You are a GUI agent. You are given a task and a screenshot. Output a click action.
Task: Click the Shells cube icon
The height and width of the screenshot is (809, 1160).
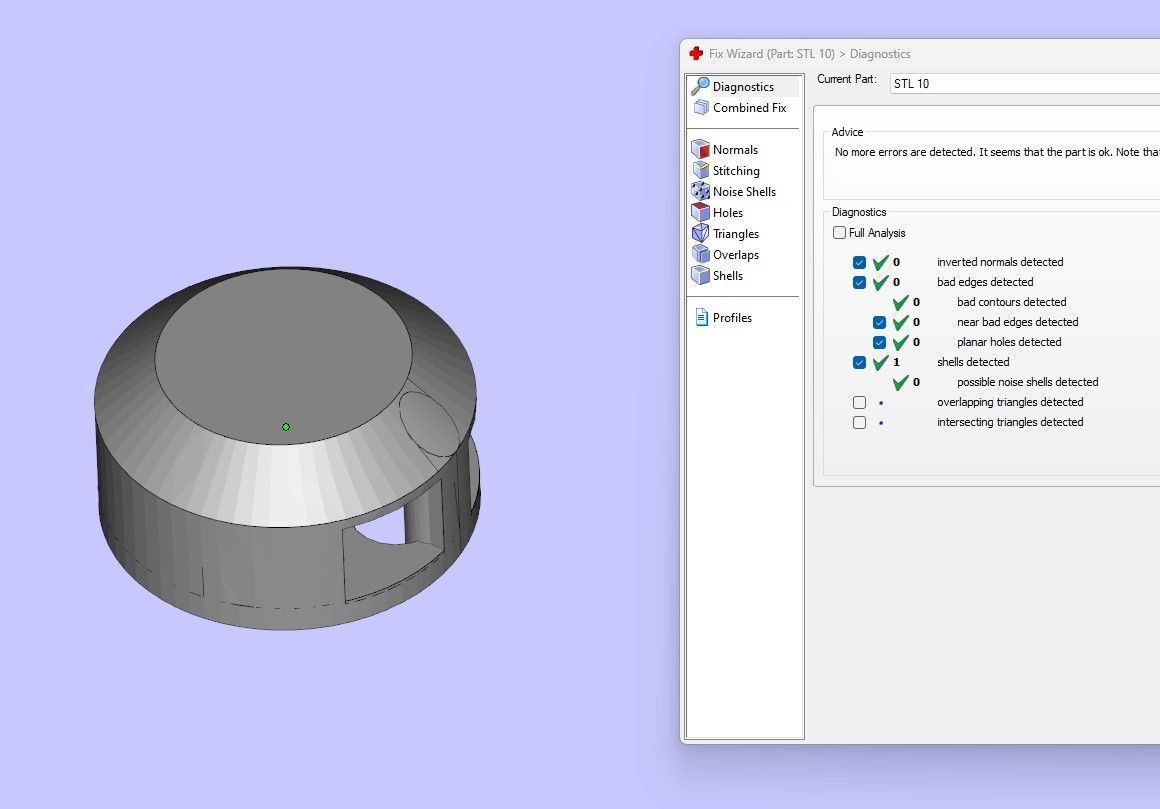(700, 275)
